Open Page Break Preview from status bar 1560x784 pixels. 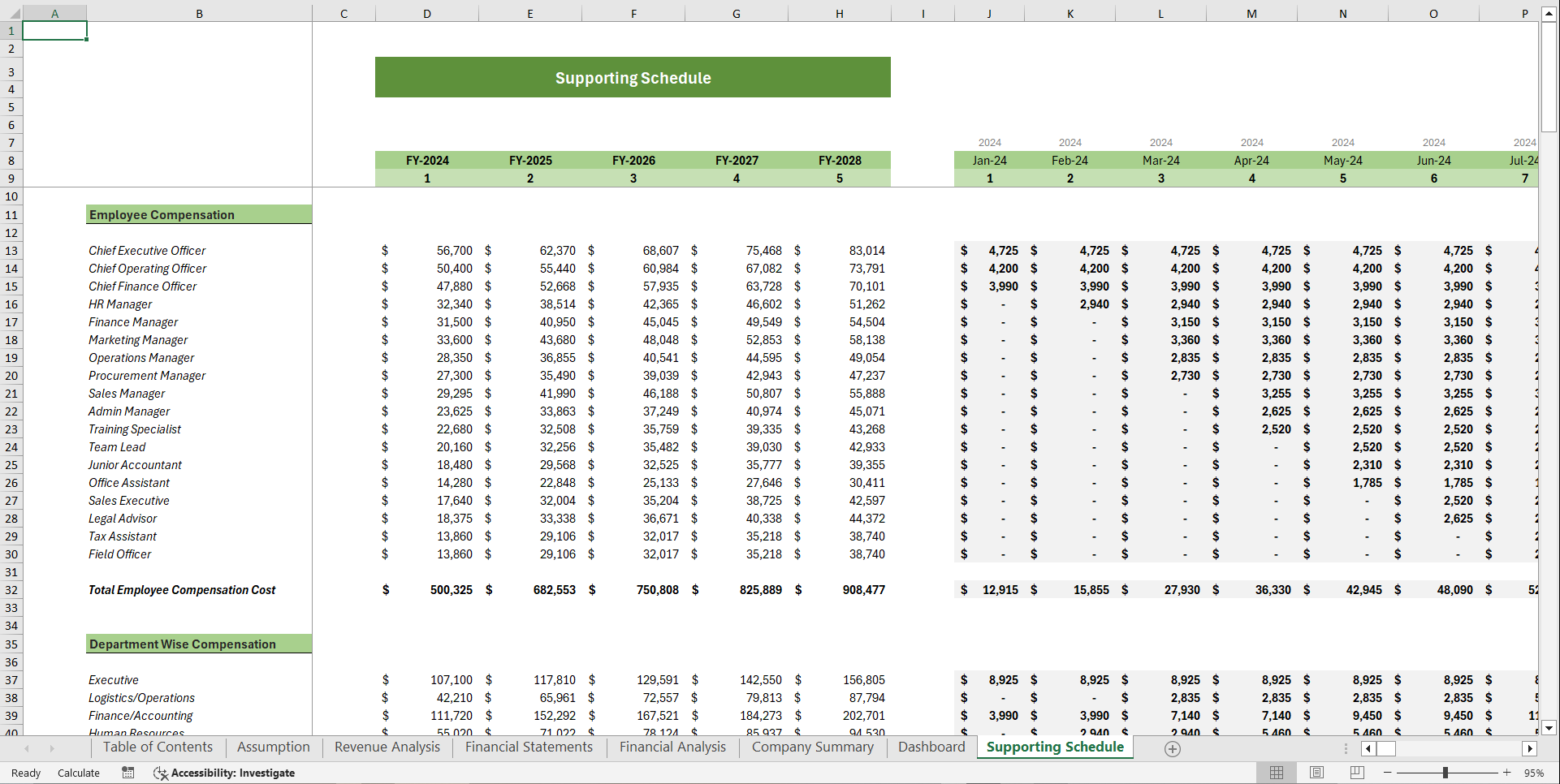(1355, 773)
